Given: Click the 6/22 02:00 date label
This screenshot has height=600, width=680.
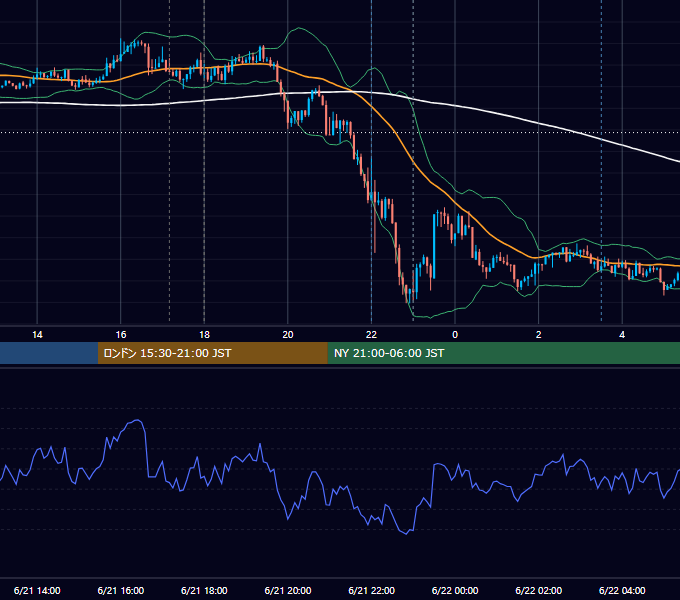Looking at the screenshot, I should 539,590.
